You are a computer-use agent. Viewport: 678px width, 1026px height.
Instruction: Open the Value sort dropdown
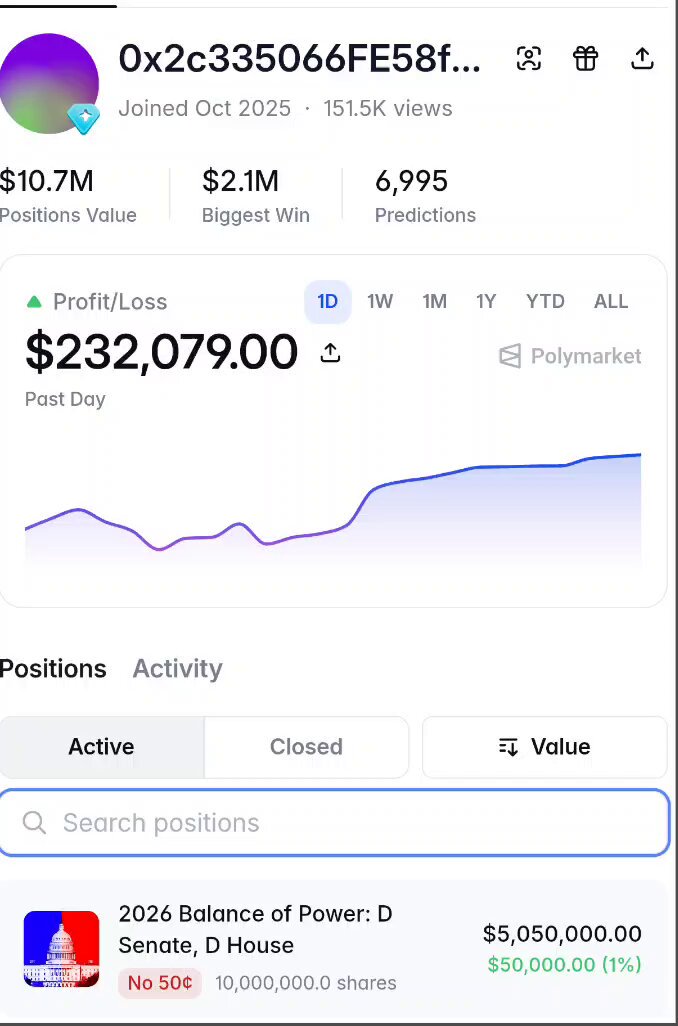[544, 747]
